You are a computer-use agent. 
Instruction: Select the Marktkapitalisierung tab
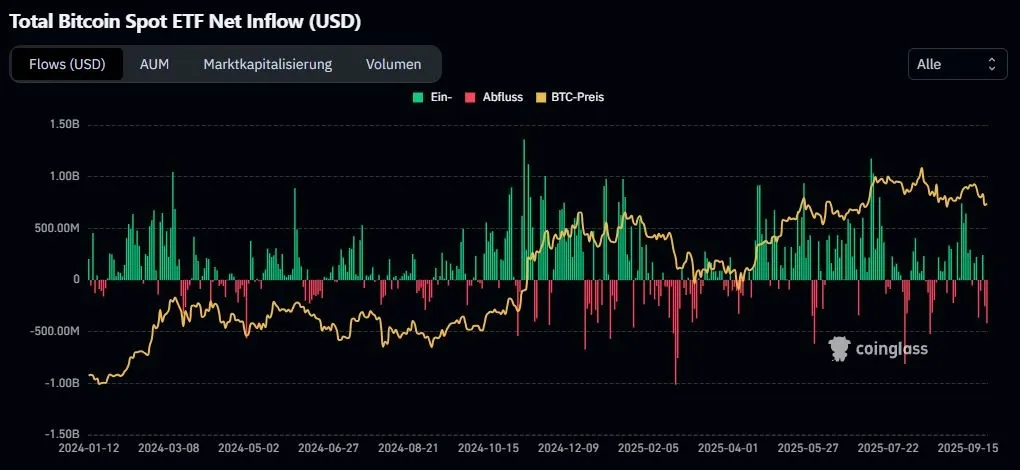click(267, 64)
